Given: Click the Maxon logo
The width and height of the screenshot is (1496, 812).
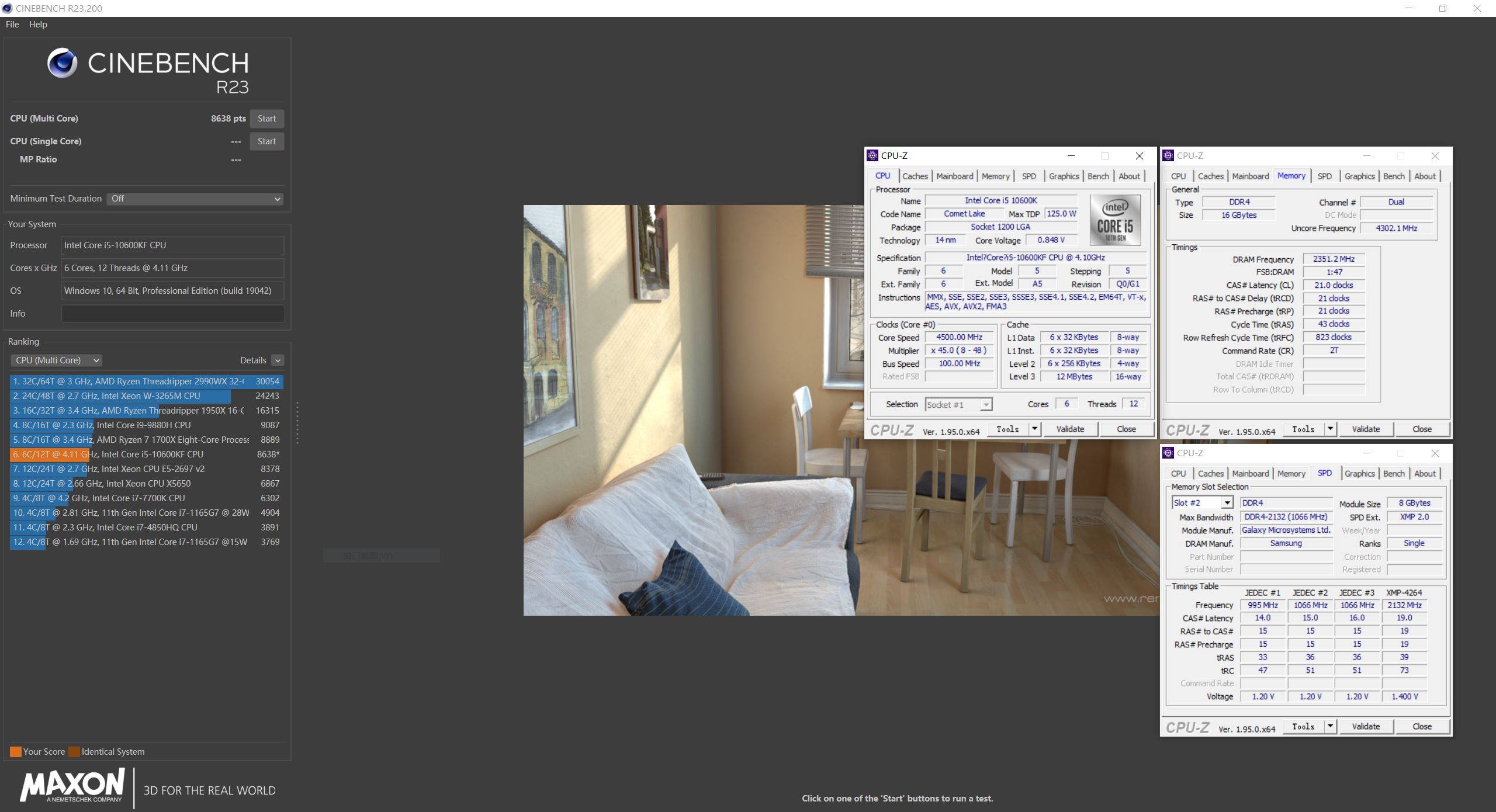Looking at the screenshot, I should click(x=72, y=785).
